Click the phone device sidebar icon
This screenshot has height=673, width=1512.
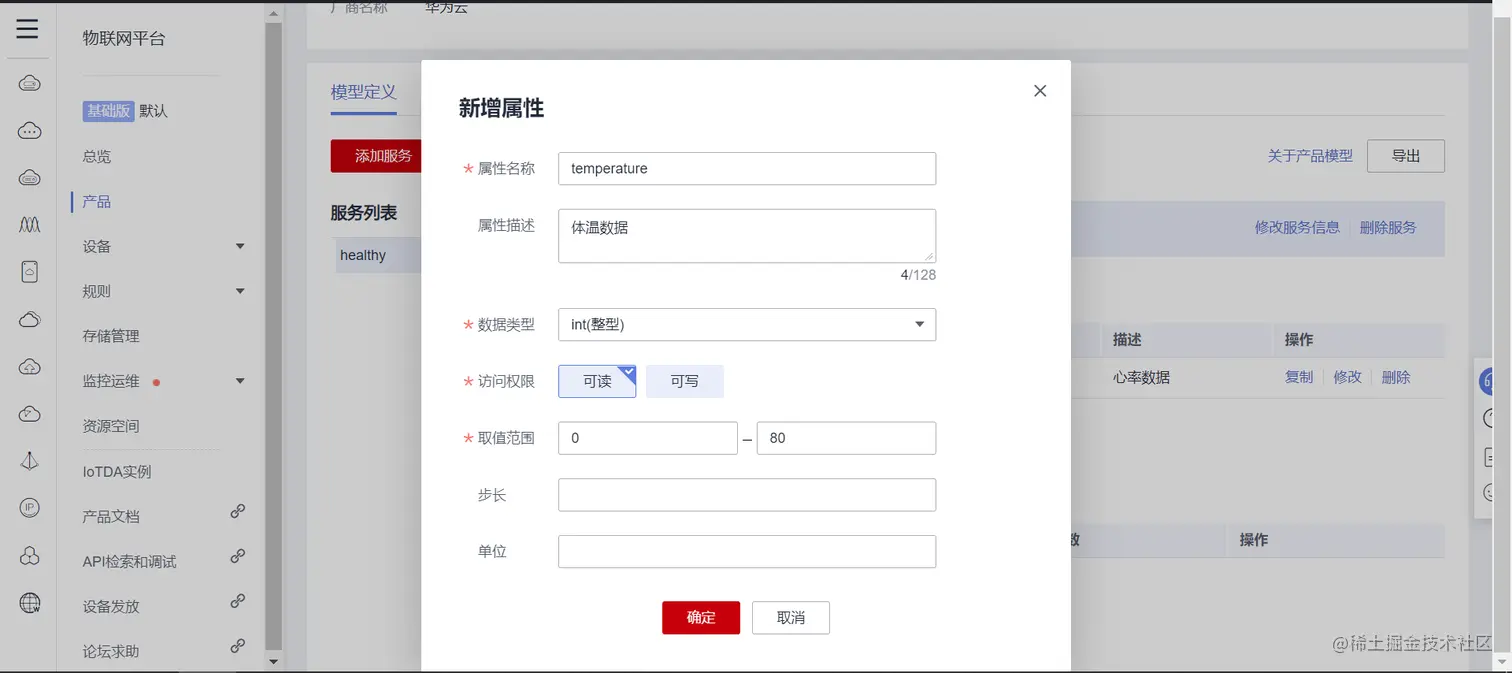click(29, 272)
